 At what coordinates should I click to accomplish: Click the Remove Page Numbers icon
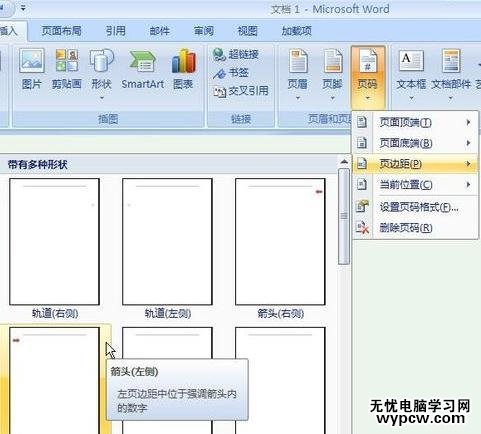coord(362,227)
